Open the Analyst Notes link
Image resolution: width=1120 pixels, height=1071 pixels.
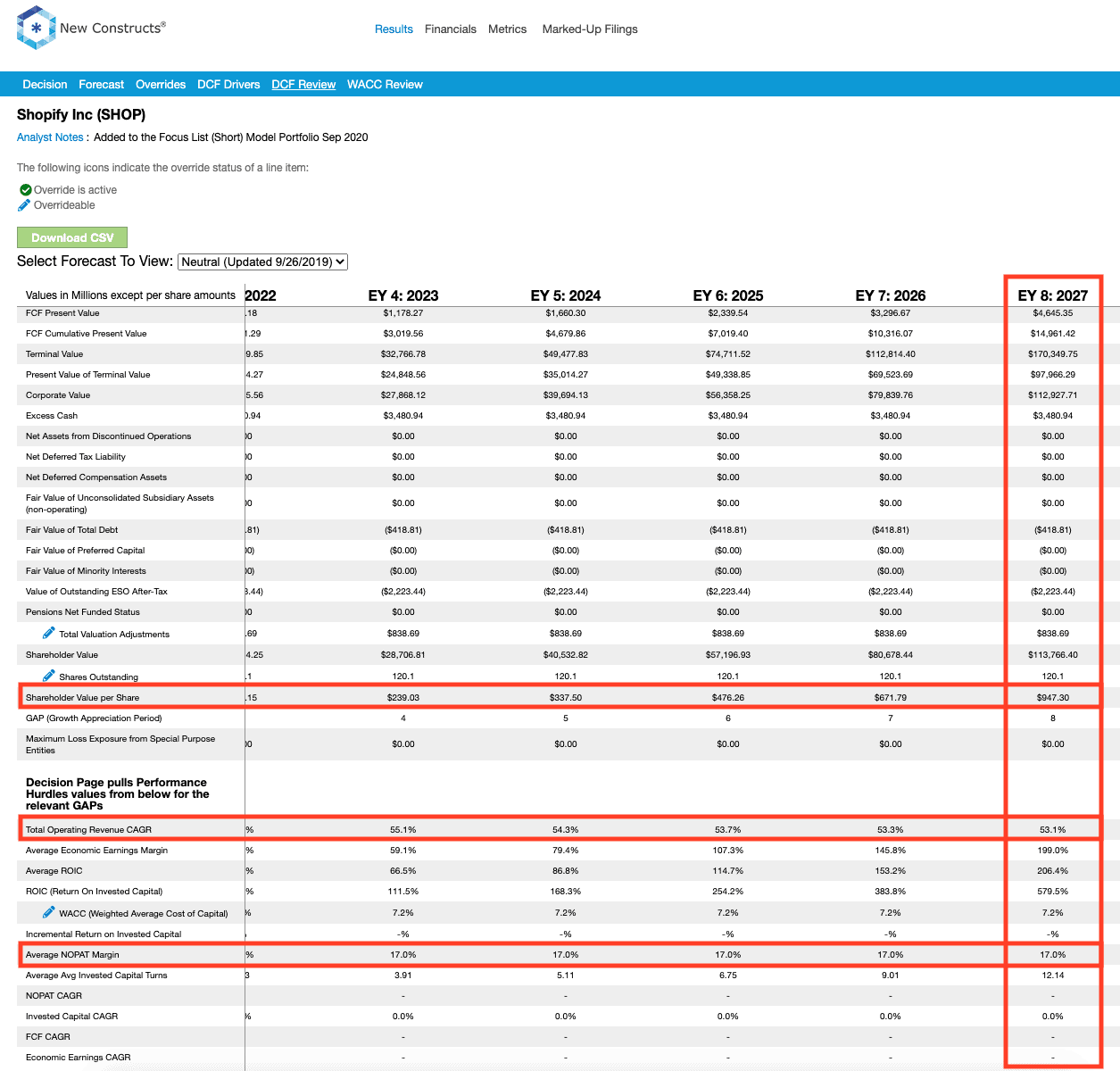tap(50, 137)
